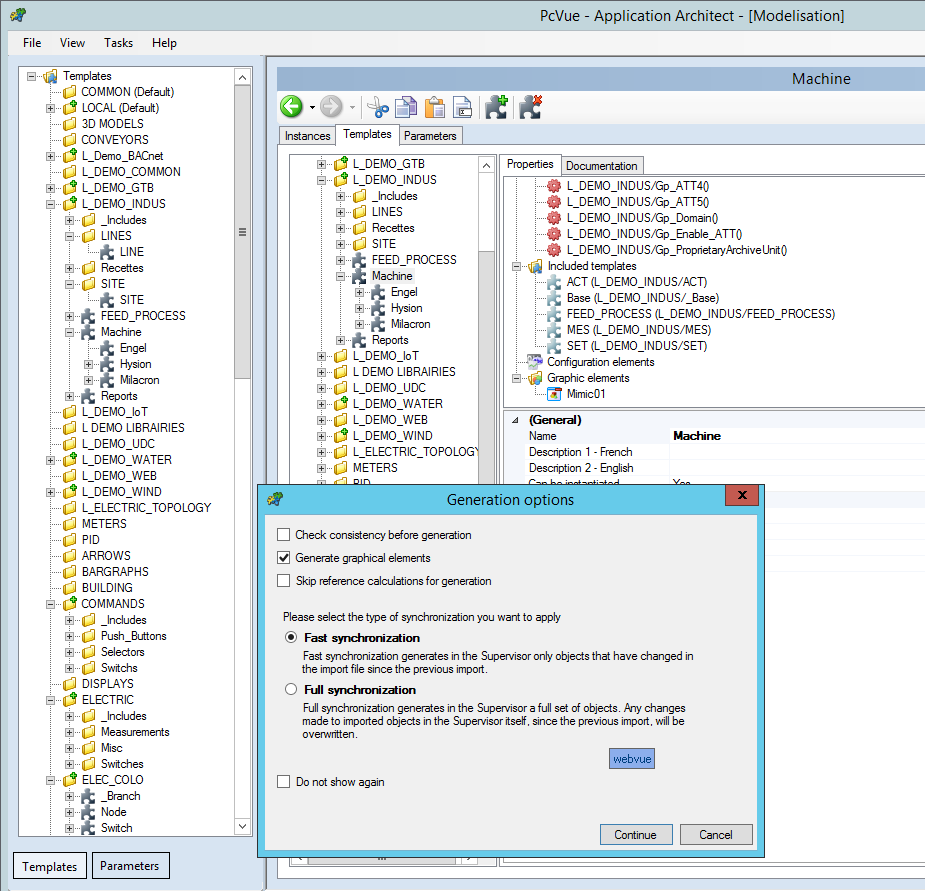Collapse the COMMANDS node in left tree

[51, 604]
